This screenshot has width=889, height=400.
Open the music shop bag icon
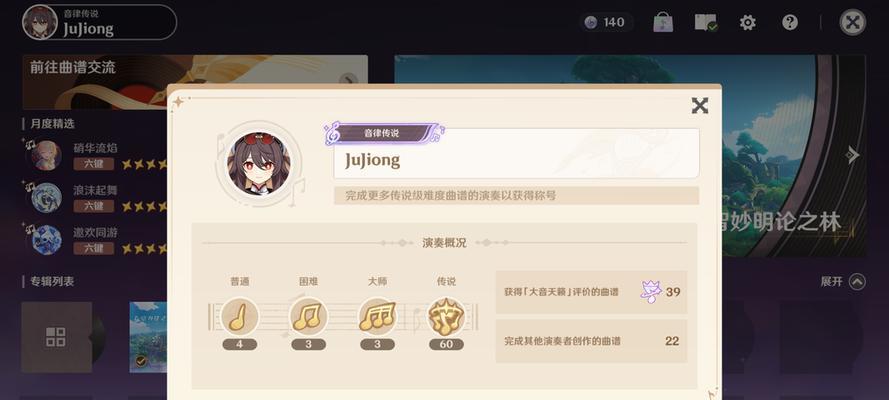(663, 22)
